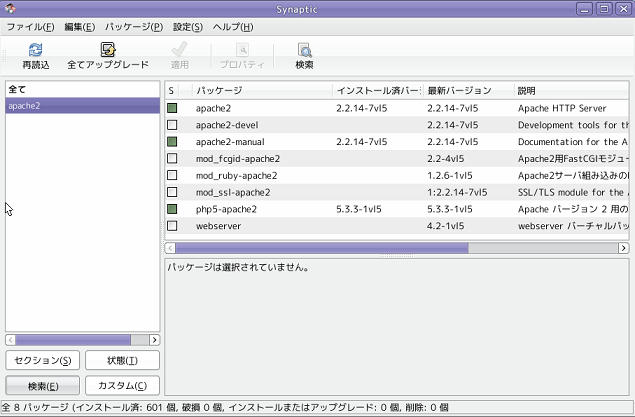Open the 編集(E) menu
The height and width of the screenshot is (417, 635).
(x=79, y=27)
